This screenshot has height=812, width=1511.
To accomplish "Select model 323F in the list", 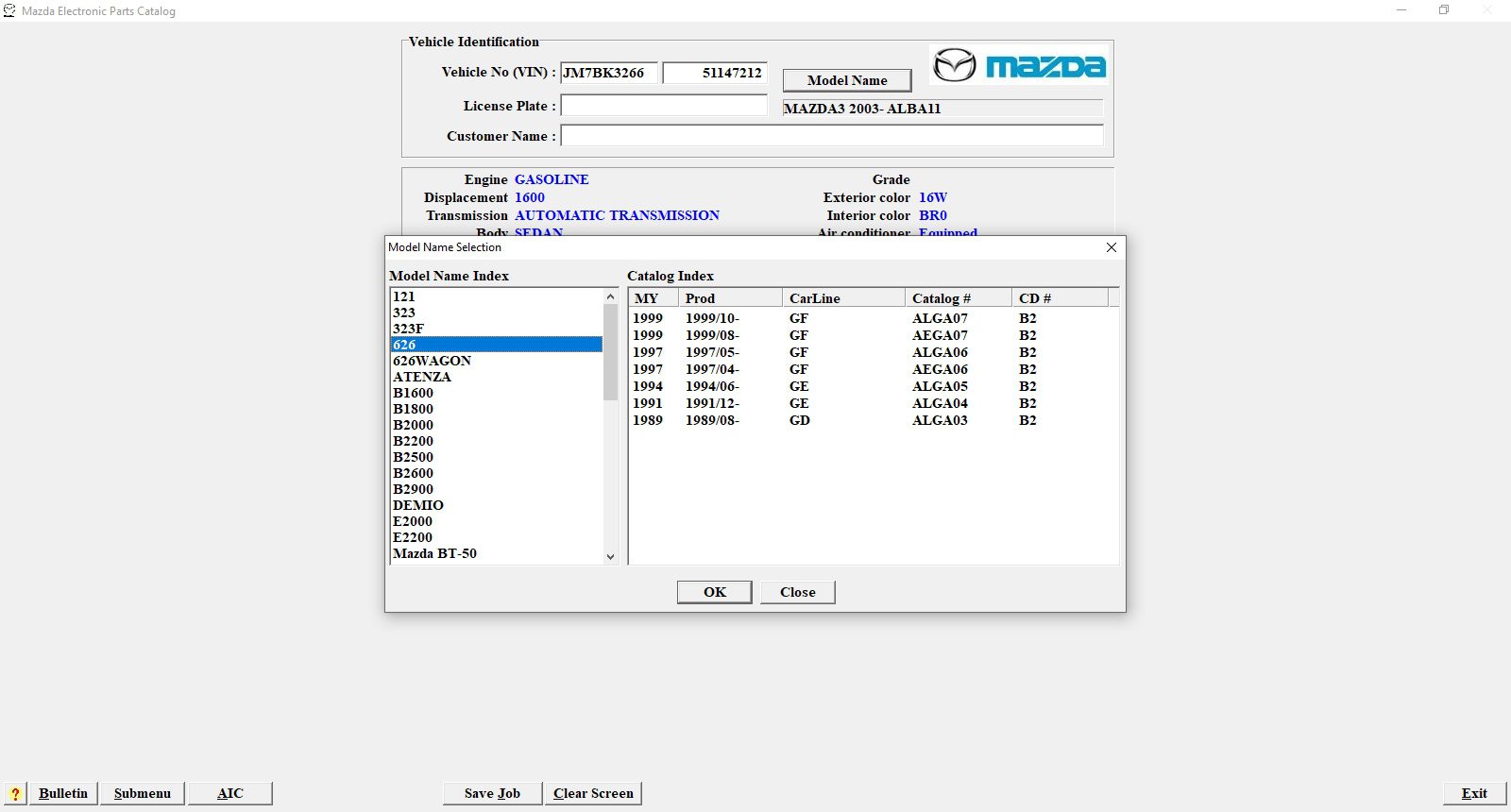I will coord(497,329).
